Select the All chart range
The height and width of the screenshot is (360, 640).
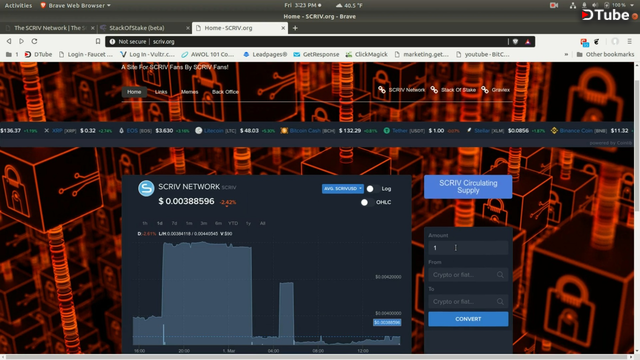262,223
